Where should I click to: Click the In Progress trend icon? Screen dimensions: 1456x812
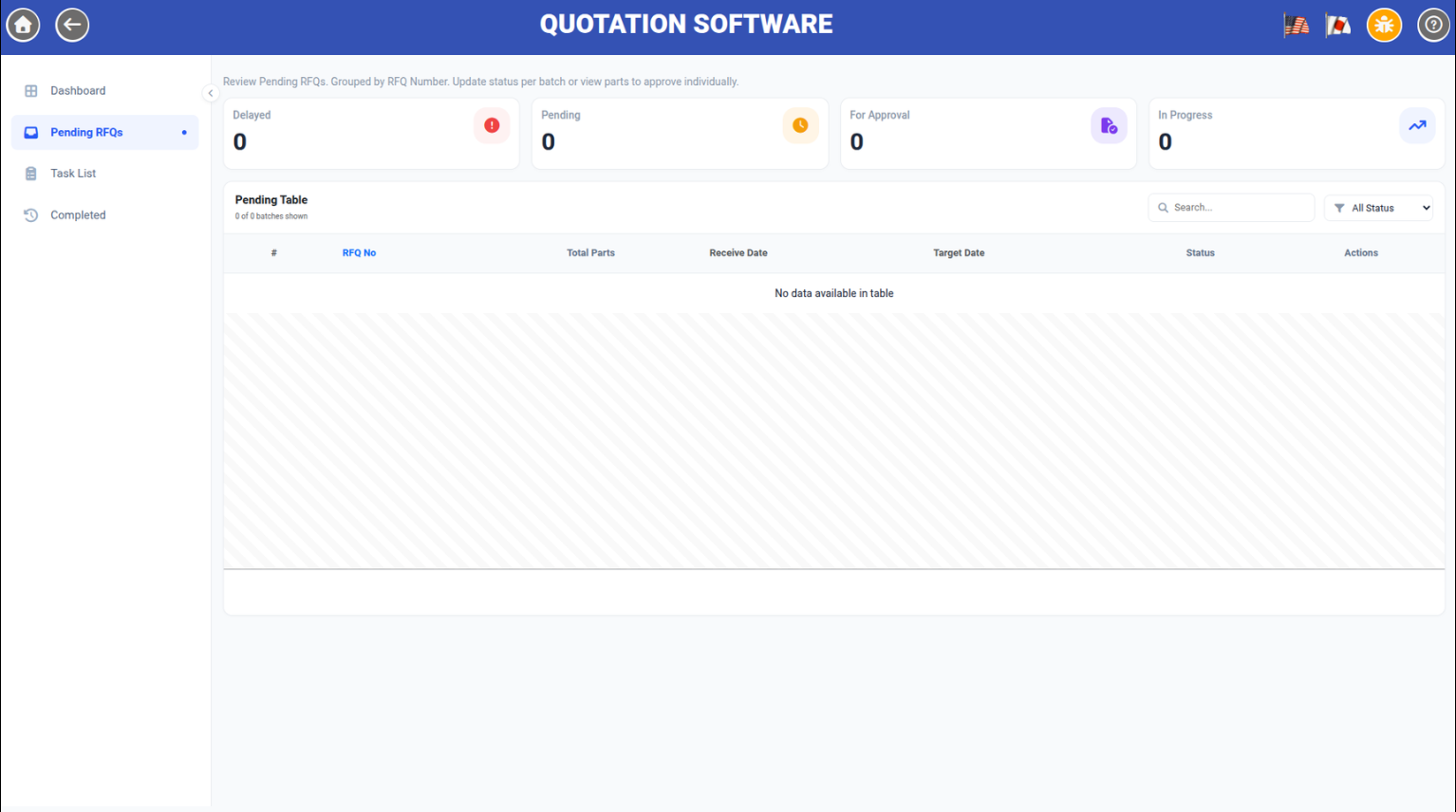click(1417, 125)
